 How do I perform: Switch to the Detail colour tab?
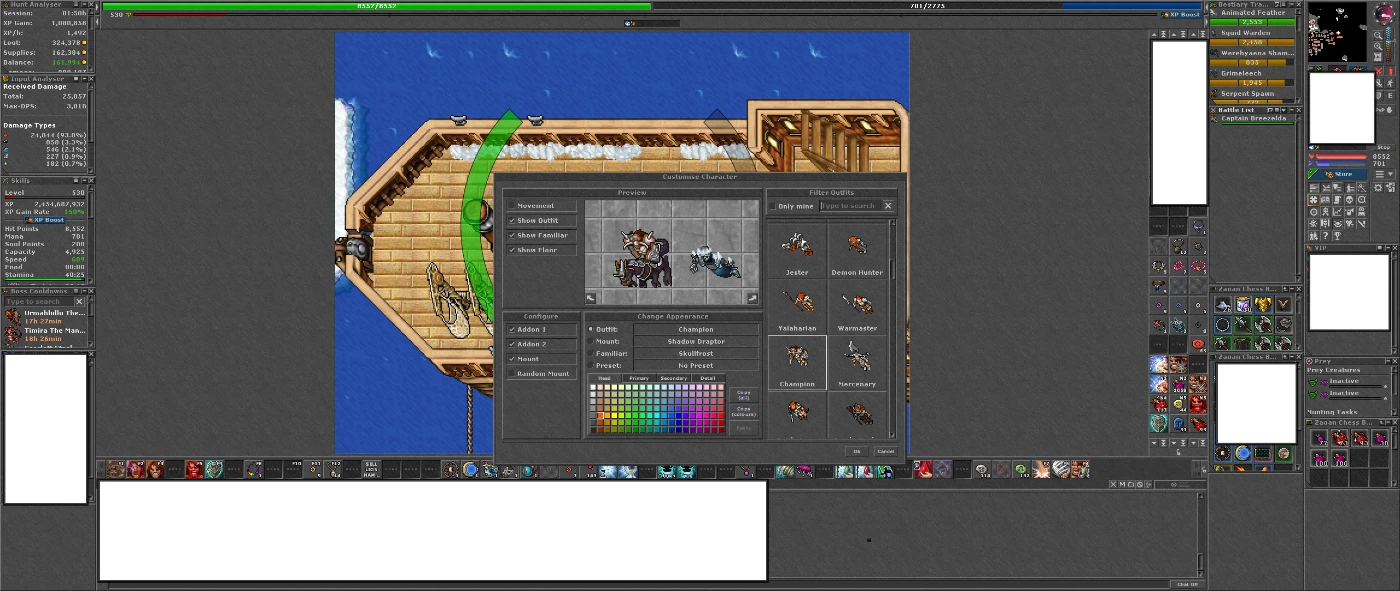click(x=708, y=378)
